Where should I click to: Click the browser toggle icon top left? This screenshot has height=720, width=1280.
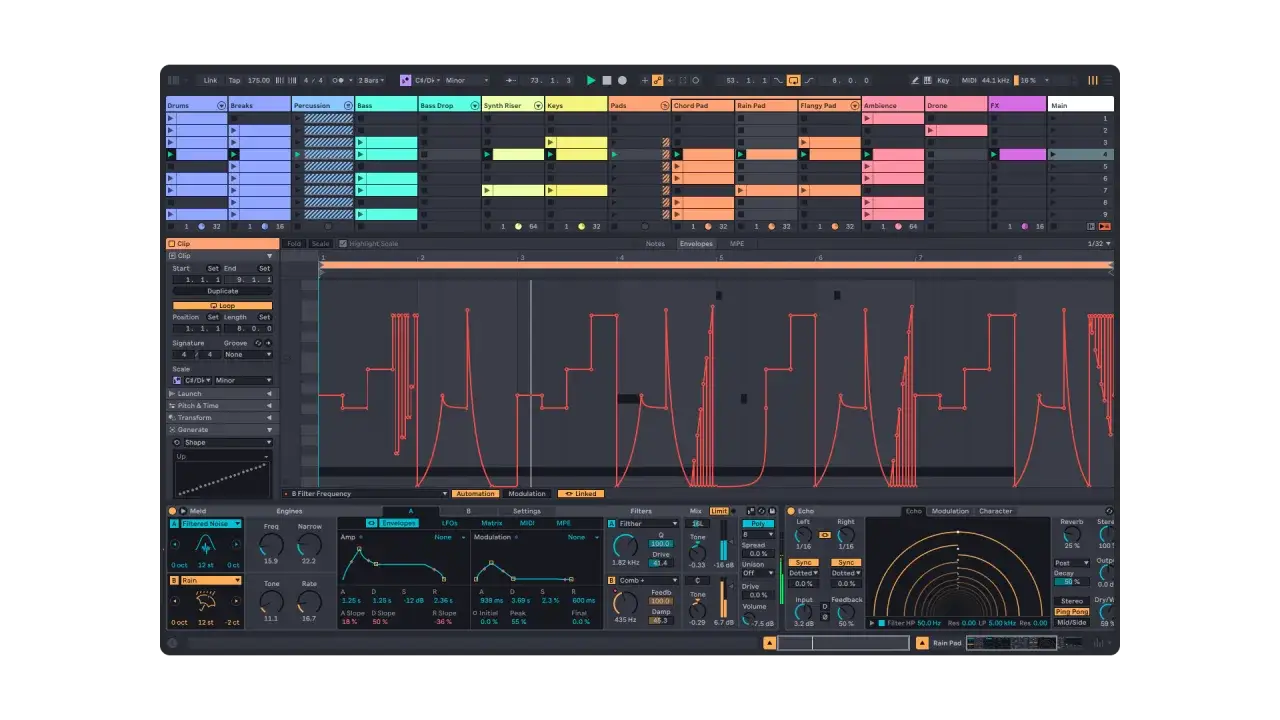click(x=174, y=80)
